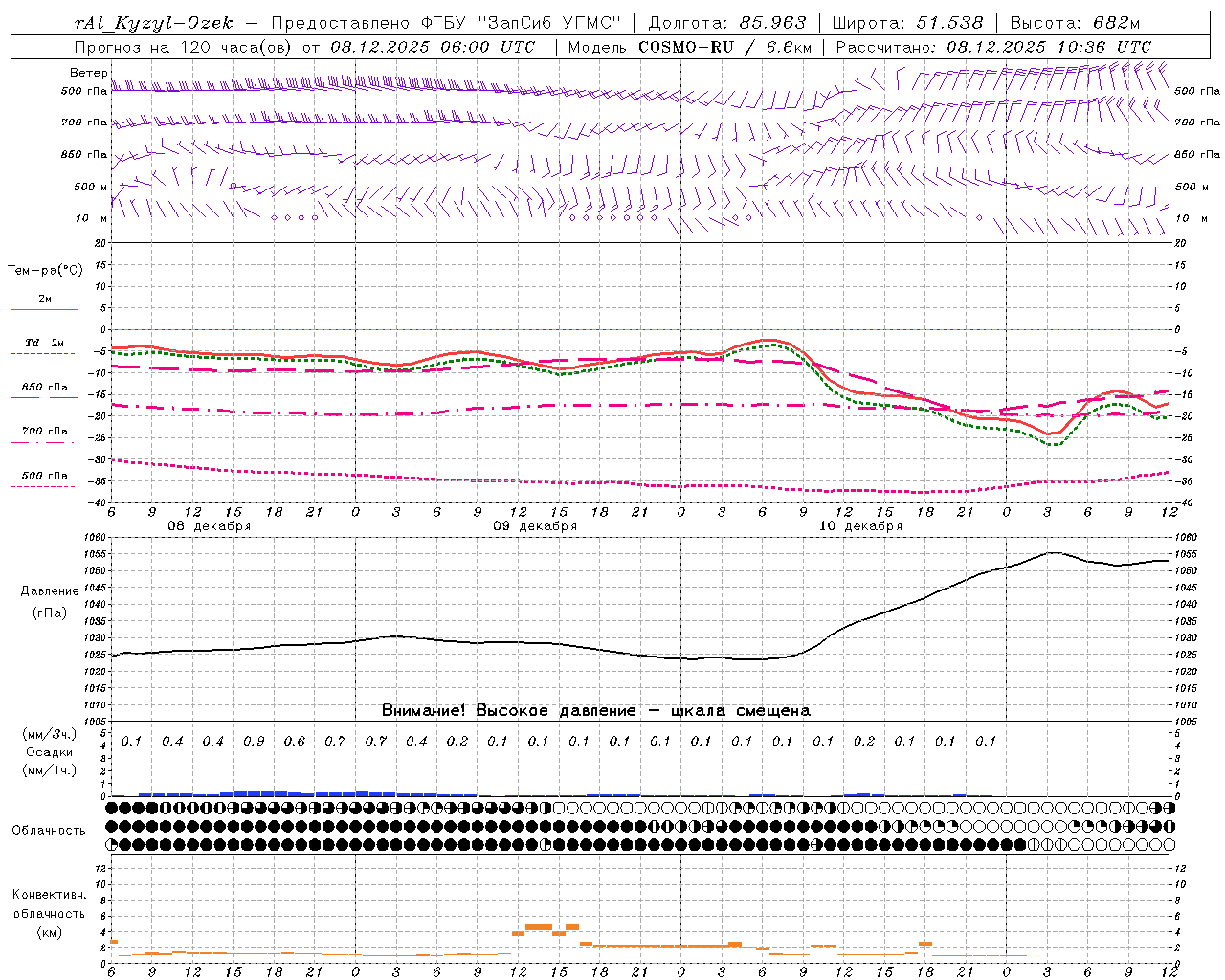Click the Тем-ра(°C) axis label

tap(45, 270)
